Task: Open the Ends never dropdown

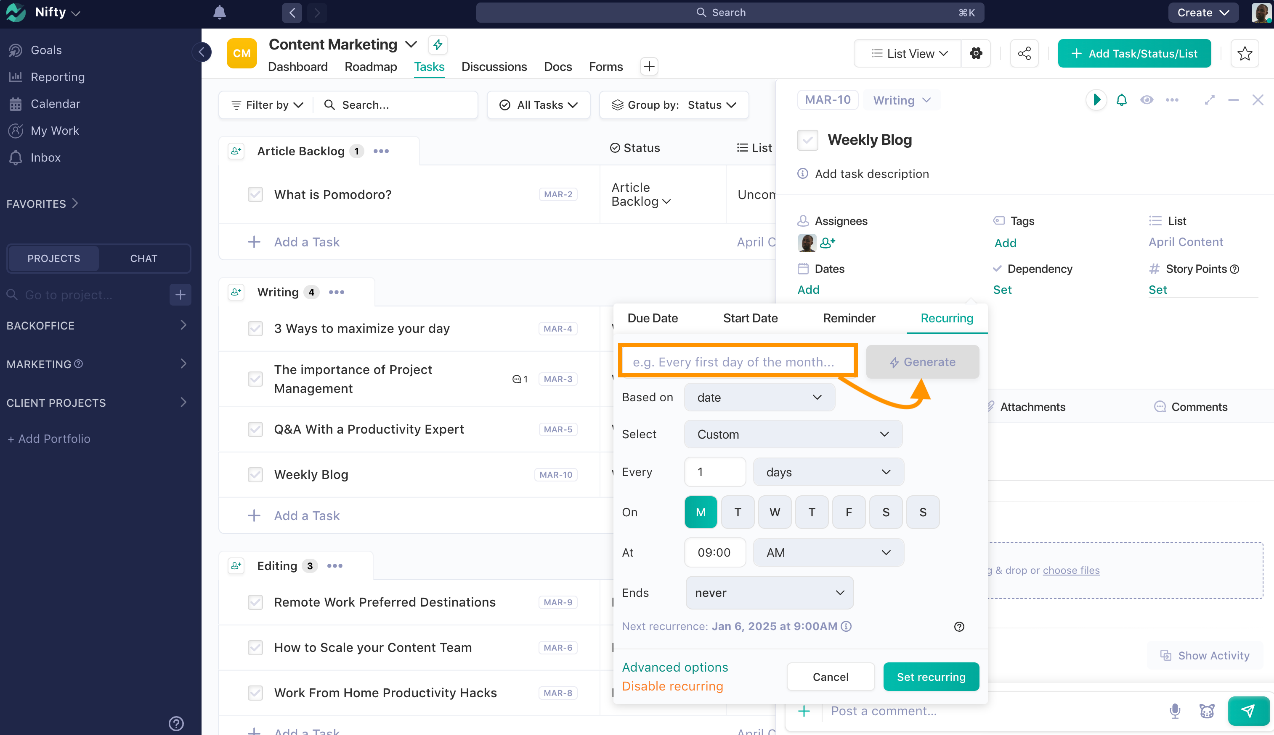Action: click(770, 592)
